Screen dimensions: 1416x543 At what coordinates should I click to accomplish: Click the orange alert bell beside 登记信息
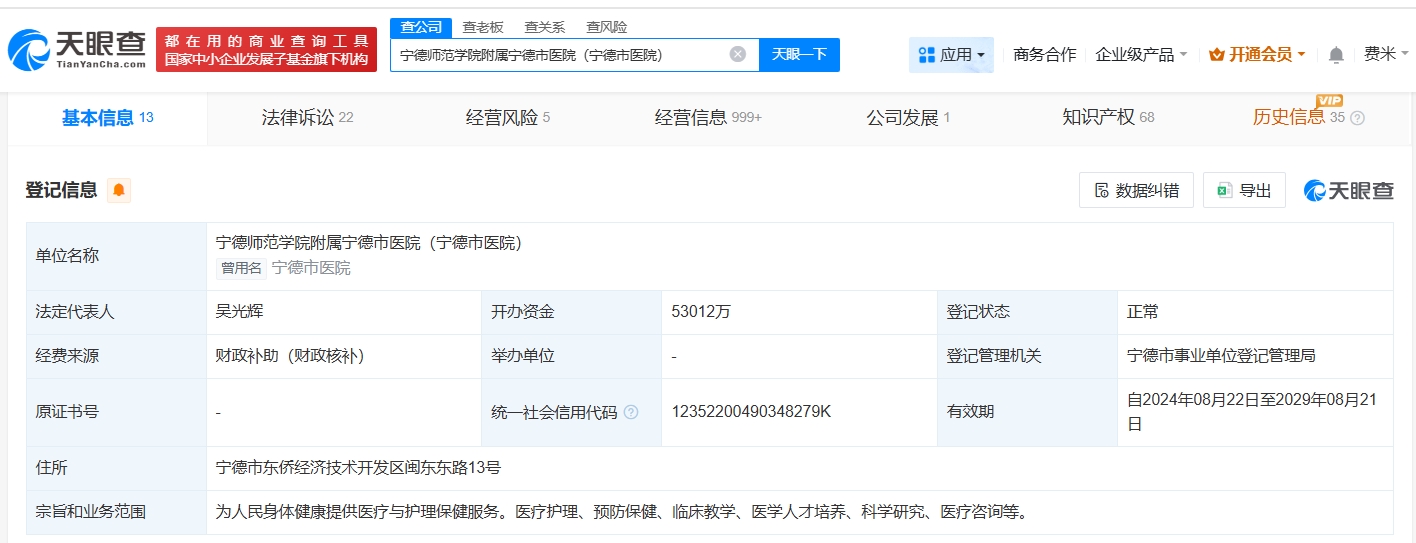pos(119,190)
